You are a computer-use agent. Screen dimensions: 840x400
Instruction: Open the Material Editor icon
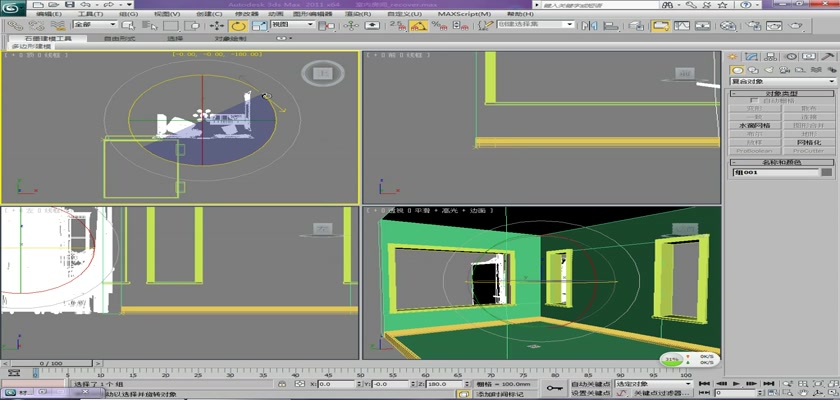click(728, 25)
